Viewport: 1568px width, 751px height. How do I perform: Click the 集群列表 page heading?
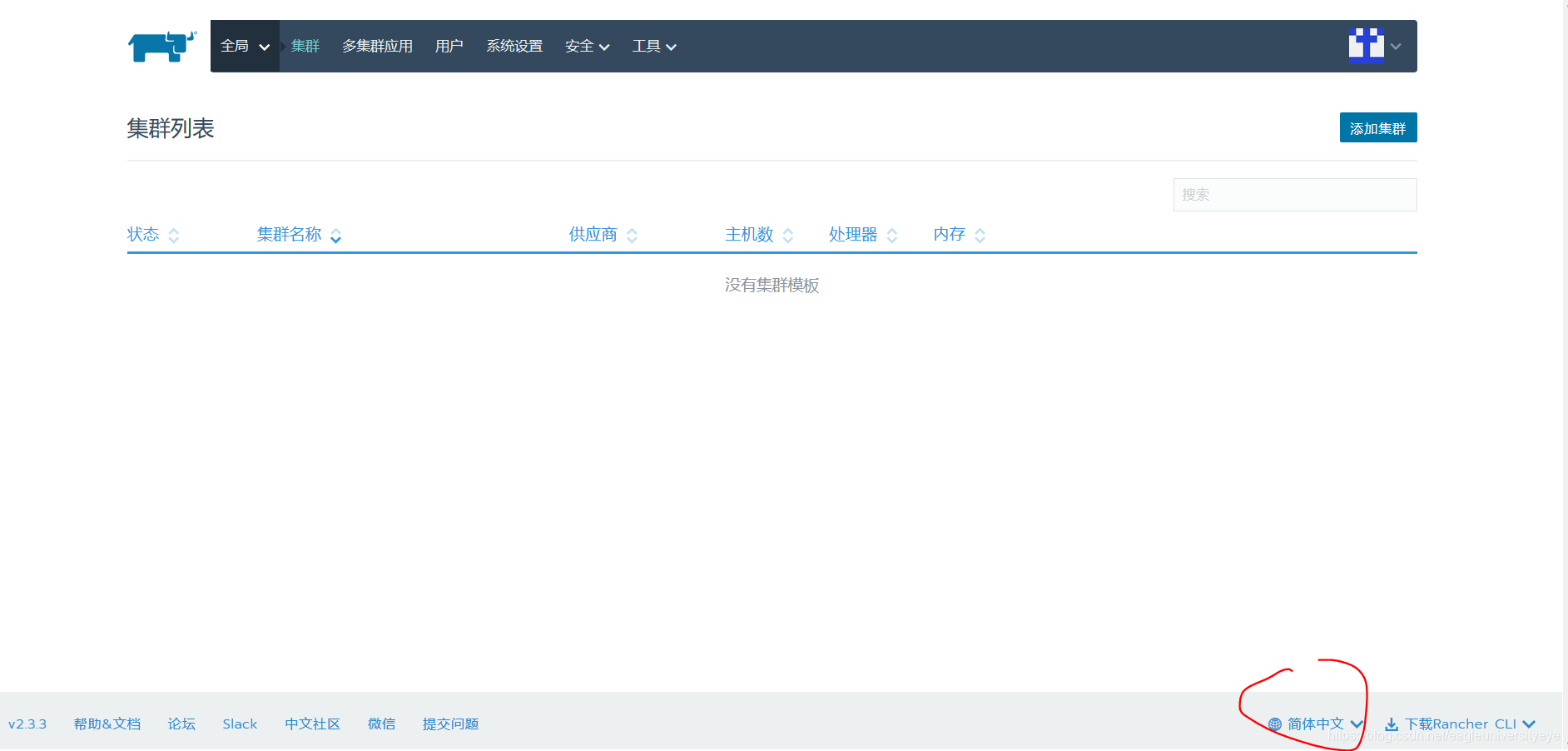[x=171, y=128]
